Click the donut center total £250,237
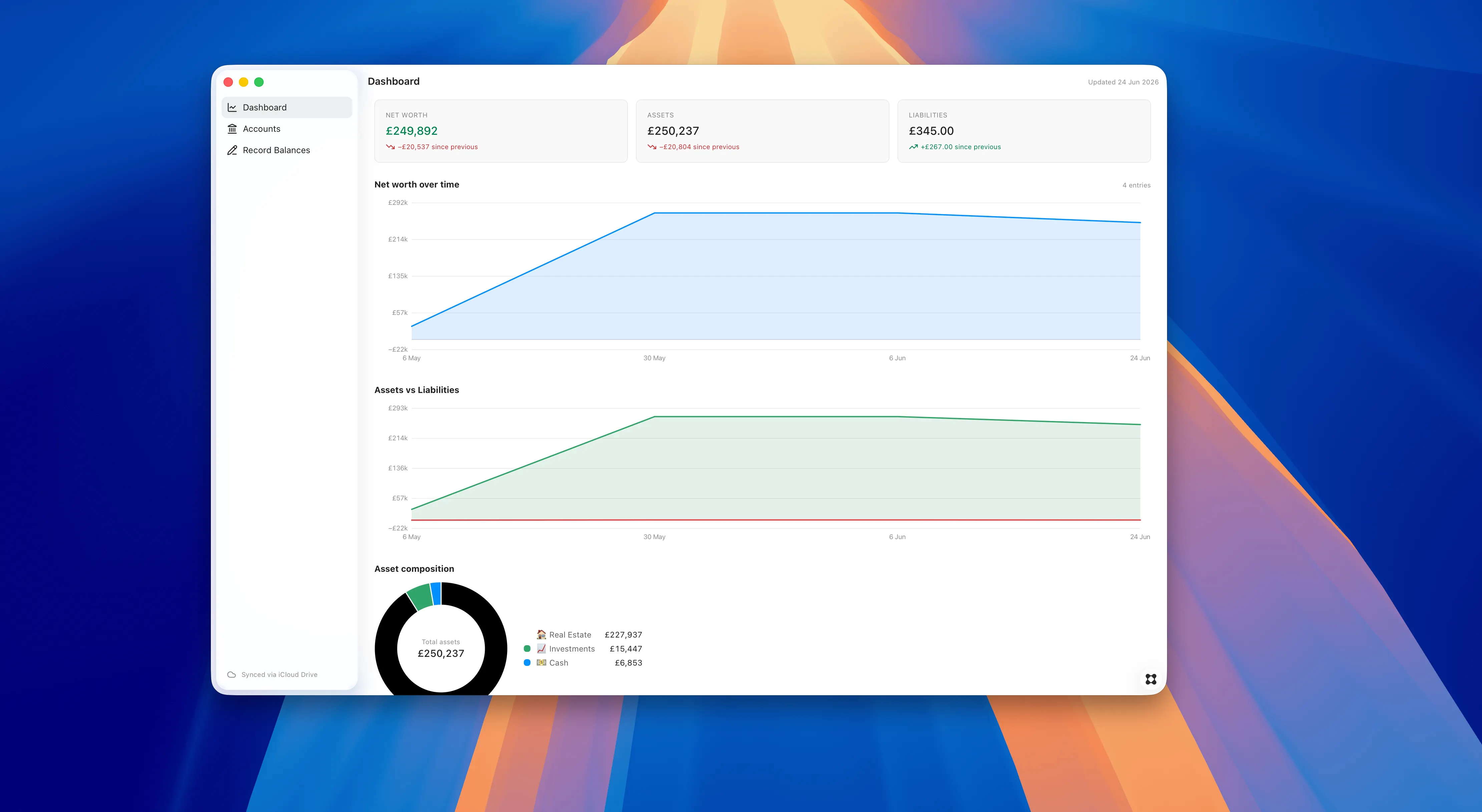1482x812 pixels. click(x=441, y=654)
